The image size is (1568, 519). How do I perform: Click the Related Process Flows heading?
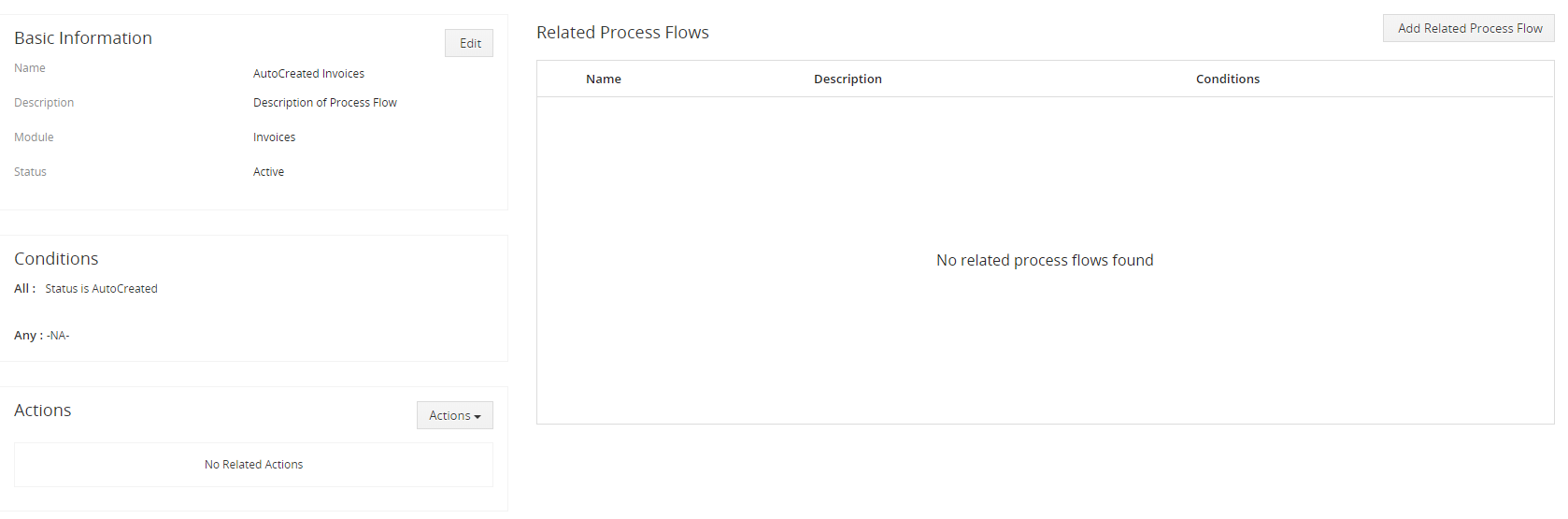click(x=622, y=33)
